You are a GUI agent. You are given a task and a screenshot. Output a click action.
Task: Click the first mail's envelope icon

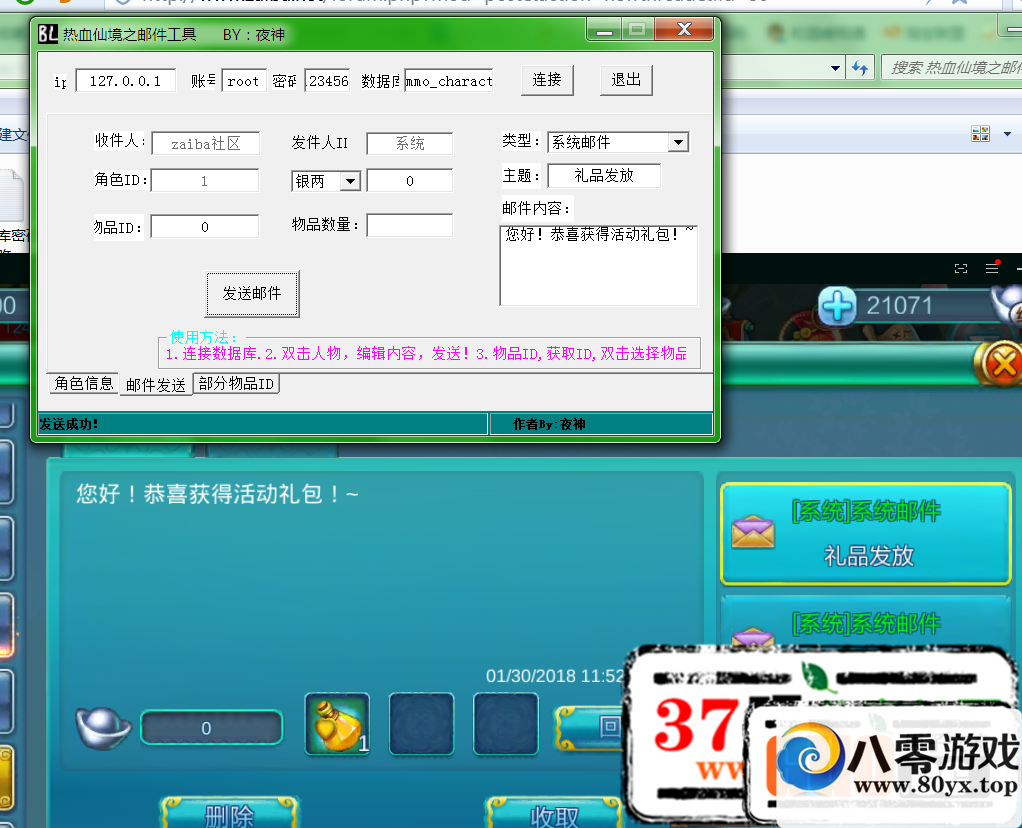753,532
